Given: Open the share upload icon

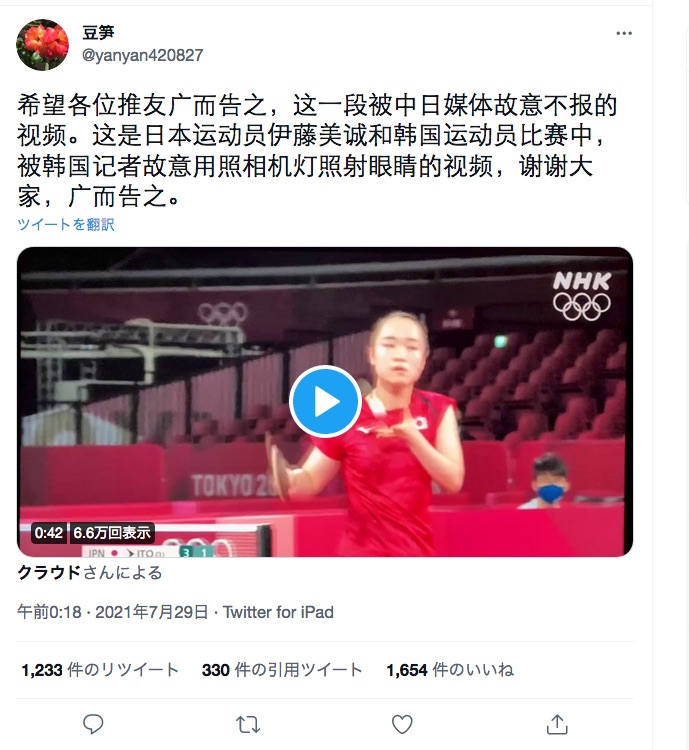Looking at the screenshot, I should [556, 724].
